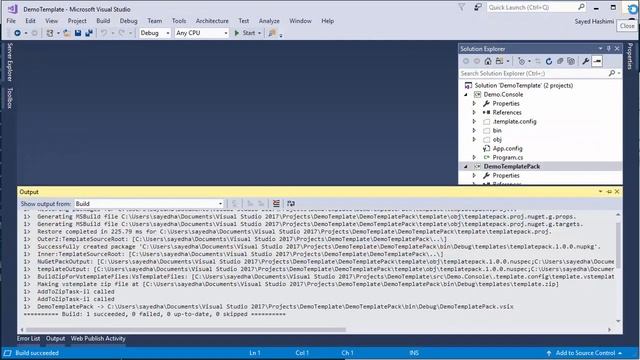The width and height of the screenshot is (640, 360).
Task: Open the Solution Explorer window position dropdown
Action: pyautogui.click(x=600, y=49)
